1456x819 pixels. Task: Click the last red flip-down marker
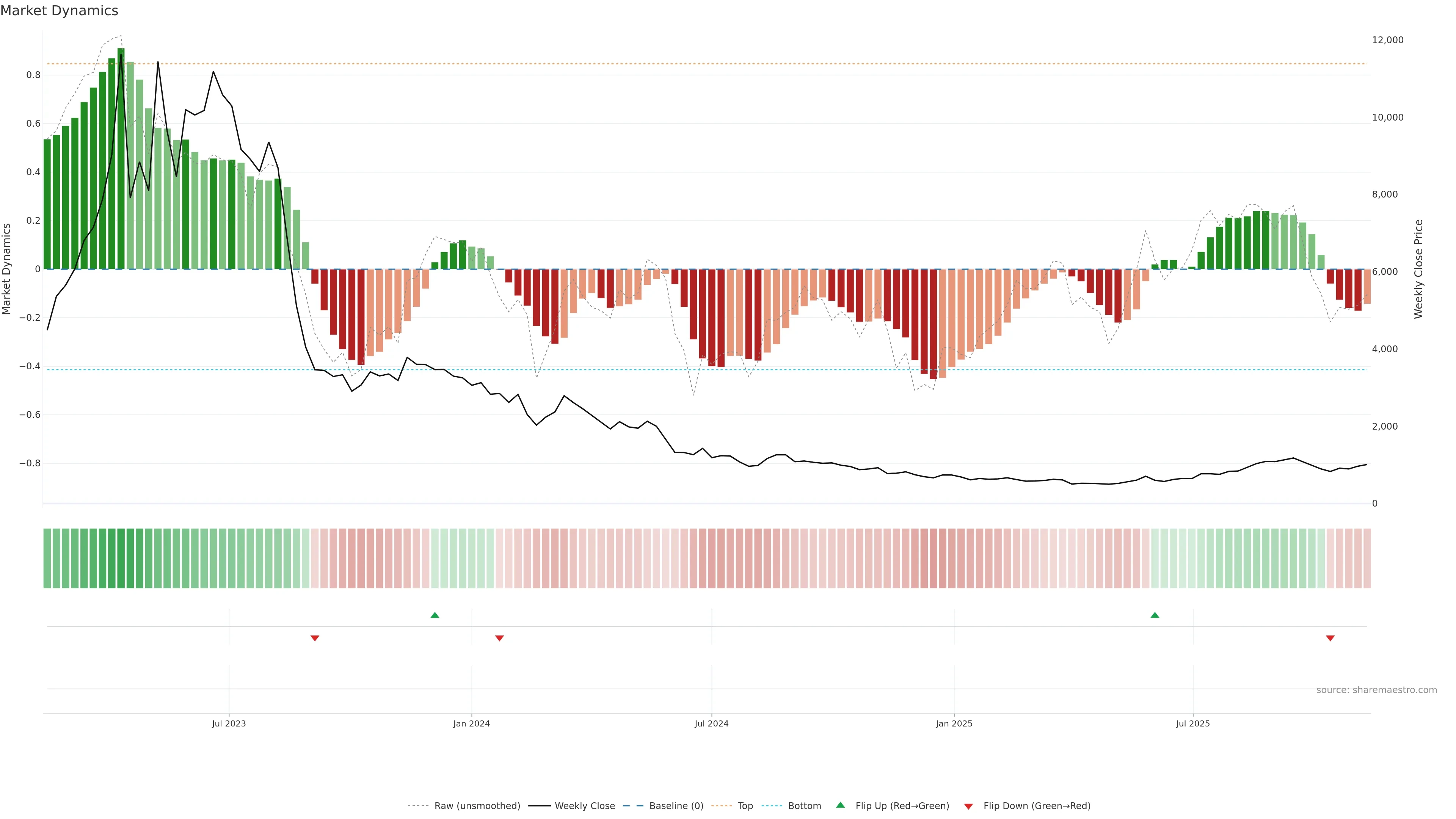tap(1330, 638)
